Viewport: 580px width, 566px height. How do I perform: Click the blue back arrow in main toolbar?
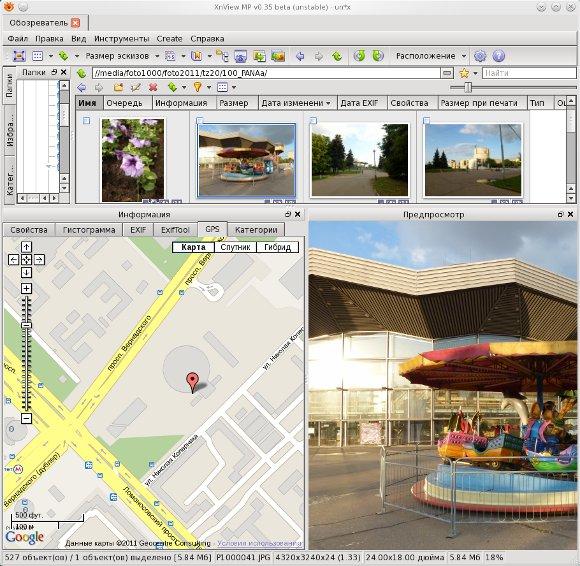pyautogui.click(x=300, y=56)
